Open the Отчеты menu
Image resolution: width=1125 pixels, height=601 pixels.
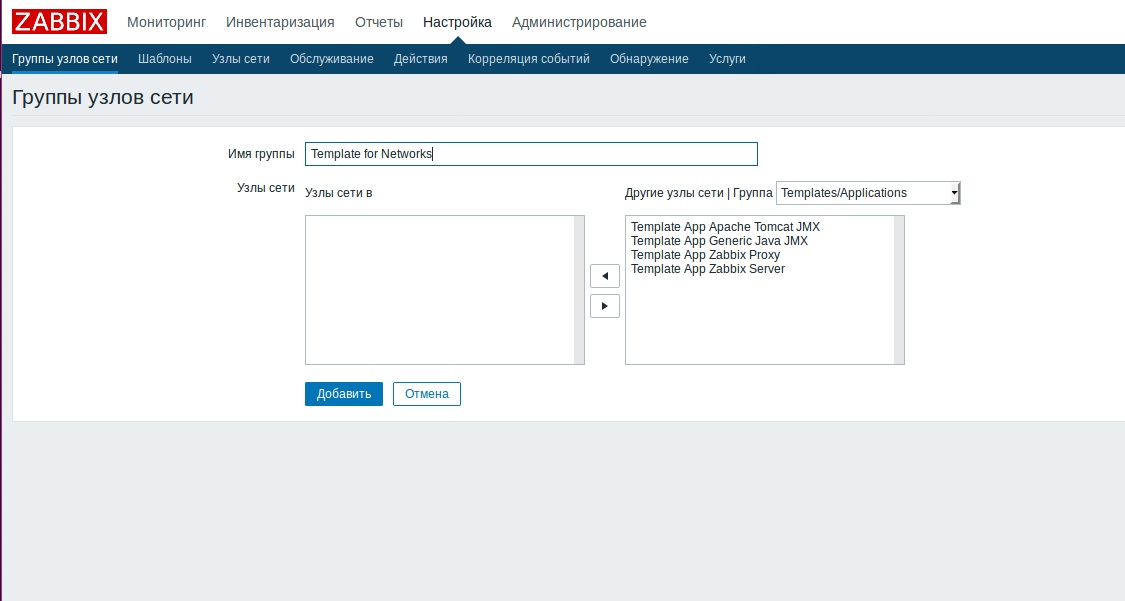point(379,22)
